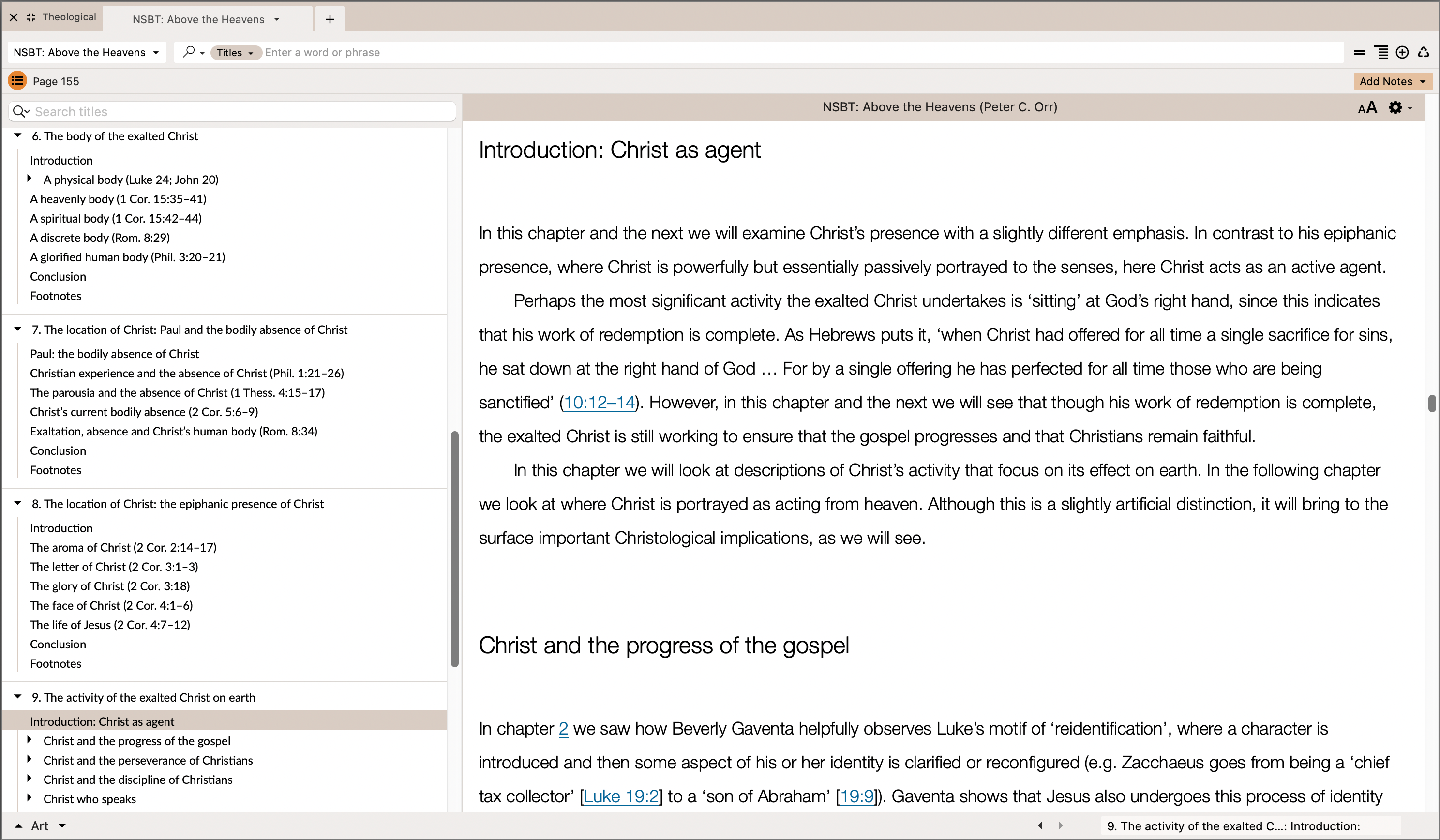Click the reading pane scrollbar thumb
This screenshot has width=1440, height=840.
point(1432,403)
